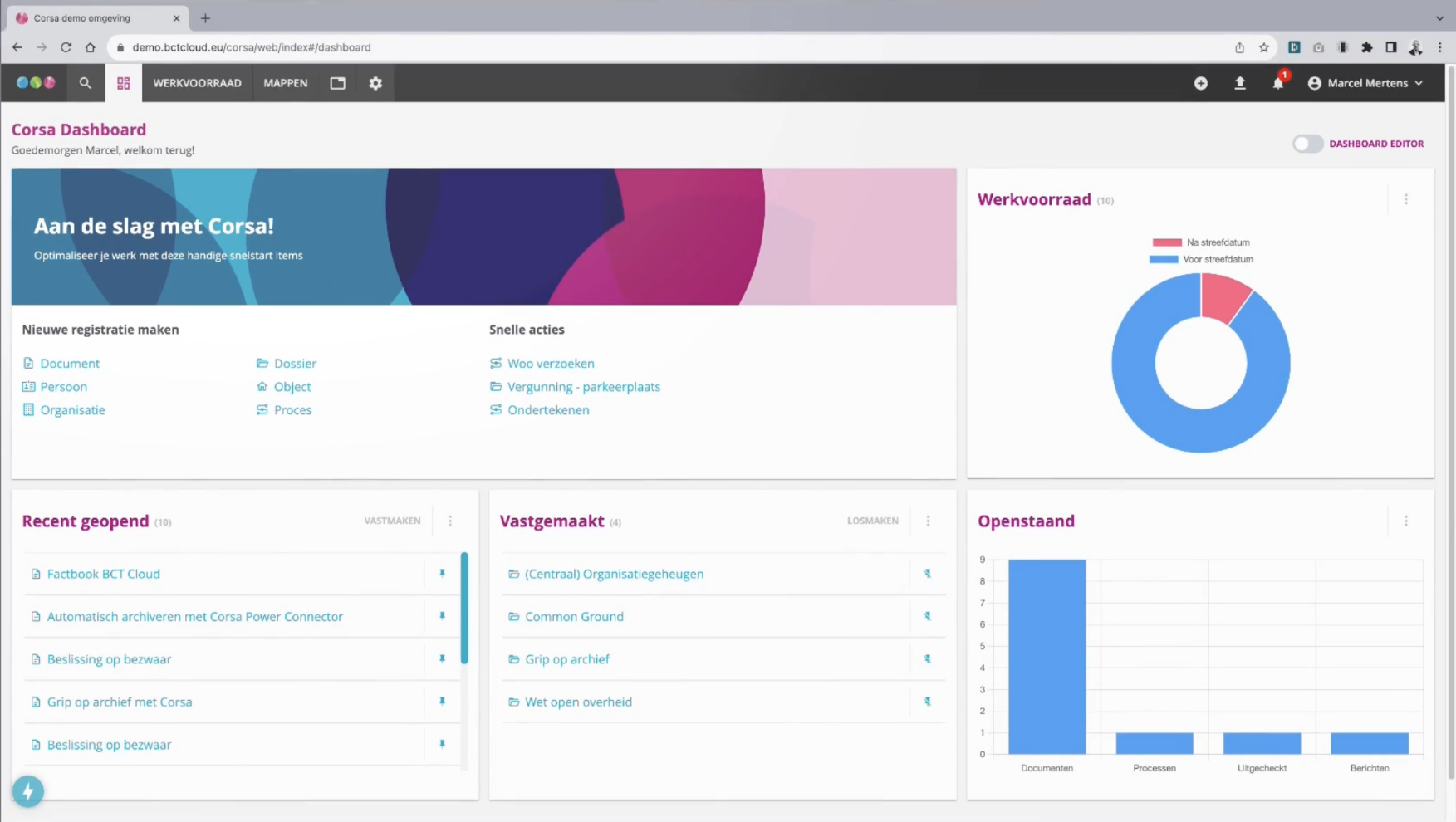Click the Uitgecheckt bar in Openstaand chart
The height and width of the screenshot is (822, 1456).
coord(1262,743)
